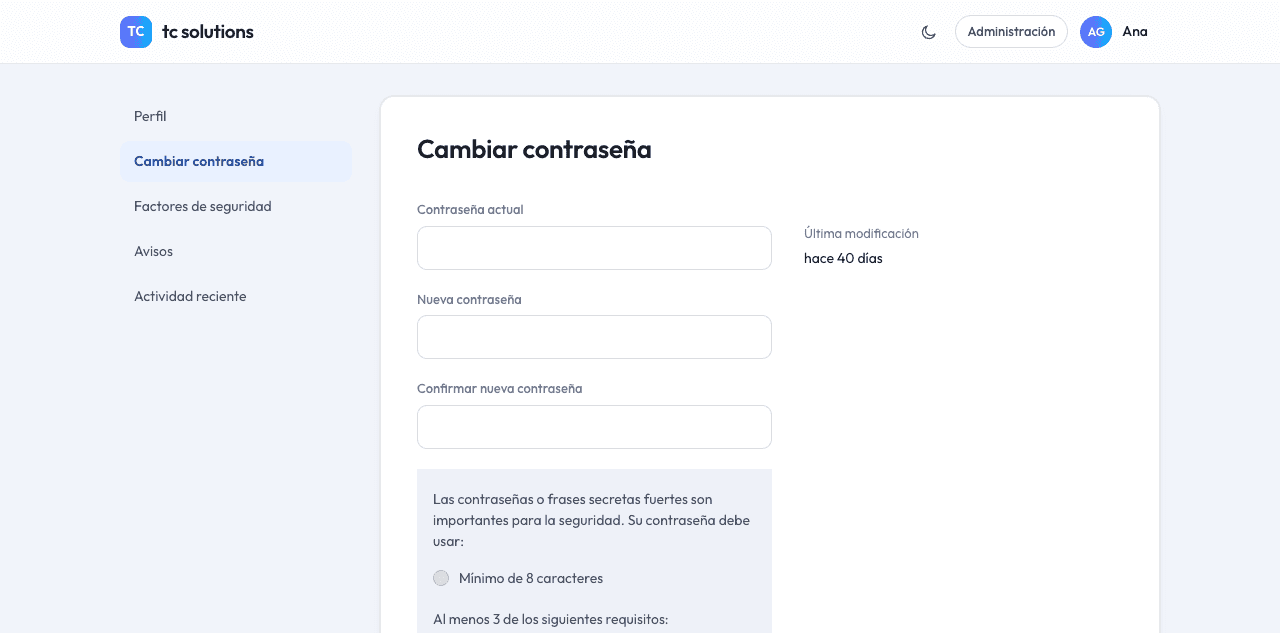Click the 'hace 40 días' value

(843, 259)
